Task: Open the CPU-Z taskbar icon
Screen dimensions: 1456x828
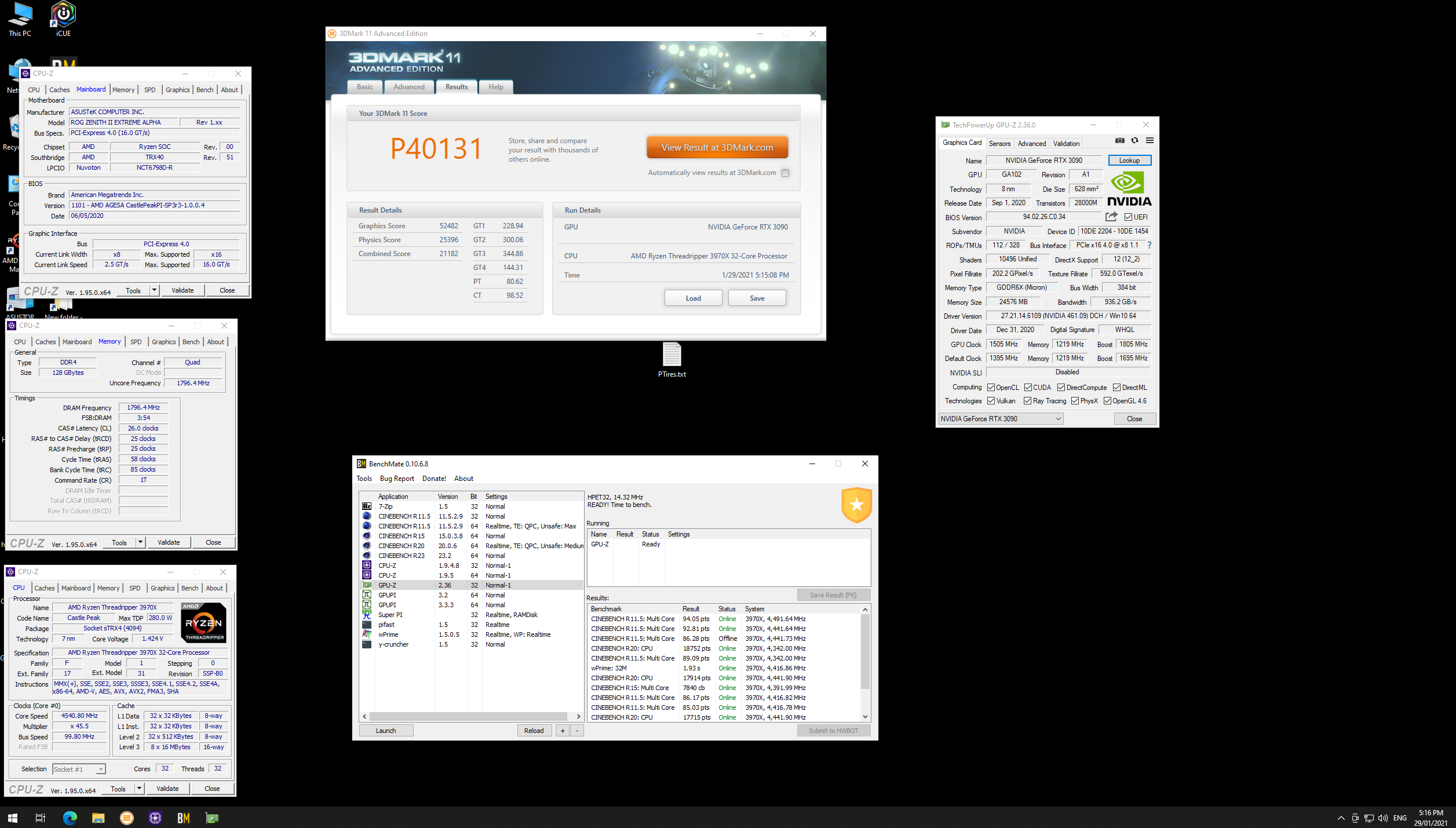Action: point(155,818)
